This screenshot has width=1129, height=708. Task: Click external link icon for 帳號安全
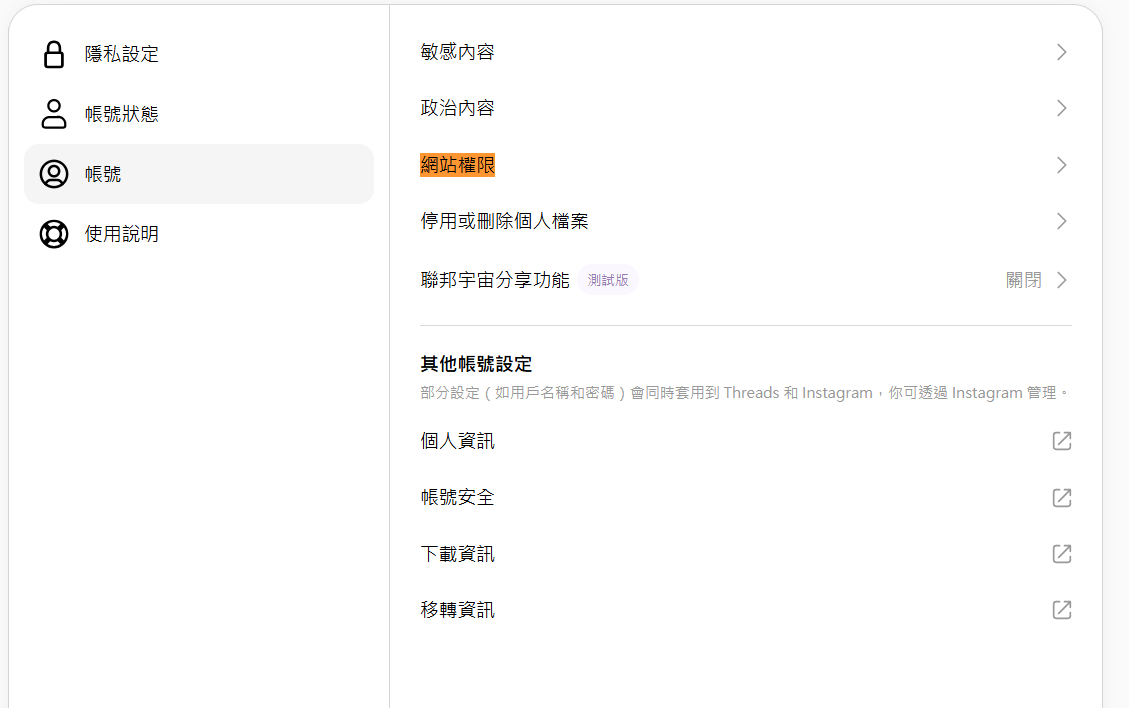(1062, 497)
